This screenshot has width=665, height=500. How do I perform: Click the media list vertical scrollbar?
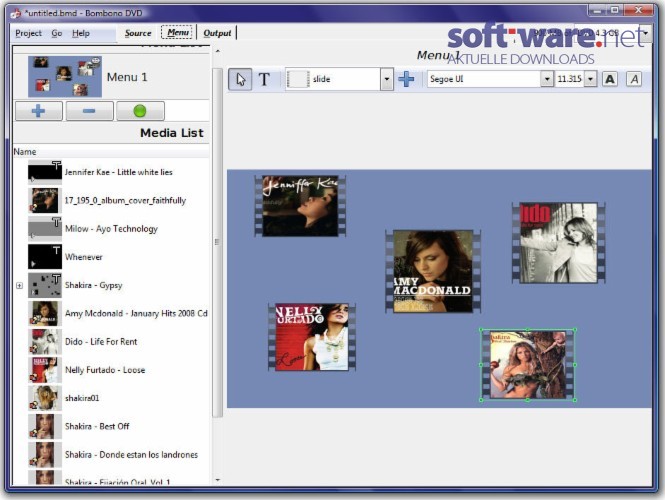coord(217,243)
